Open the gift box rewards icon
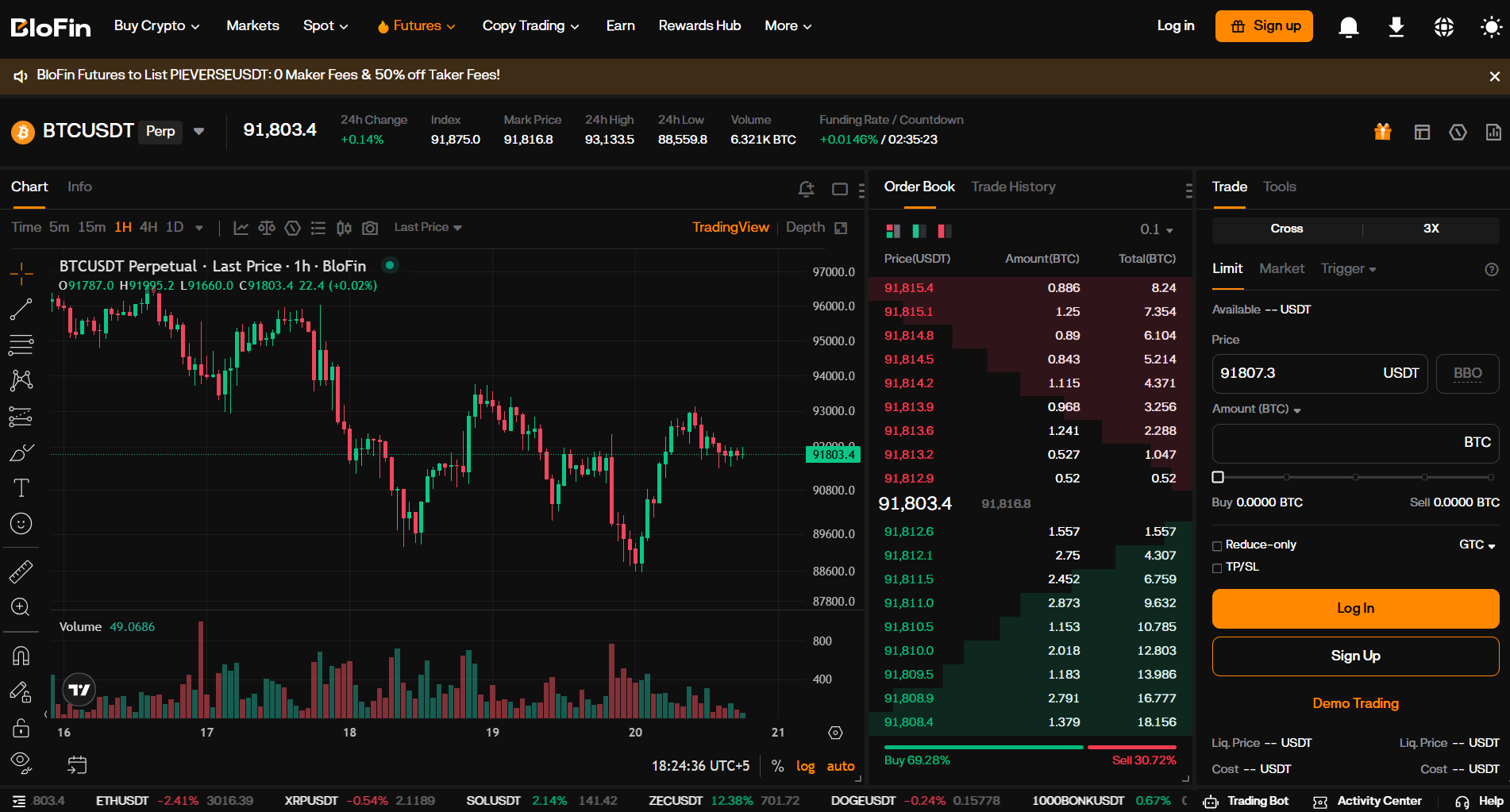The height and width of the screenshot is (812, 1510). [x=1382, y=132]
